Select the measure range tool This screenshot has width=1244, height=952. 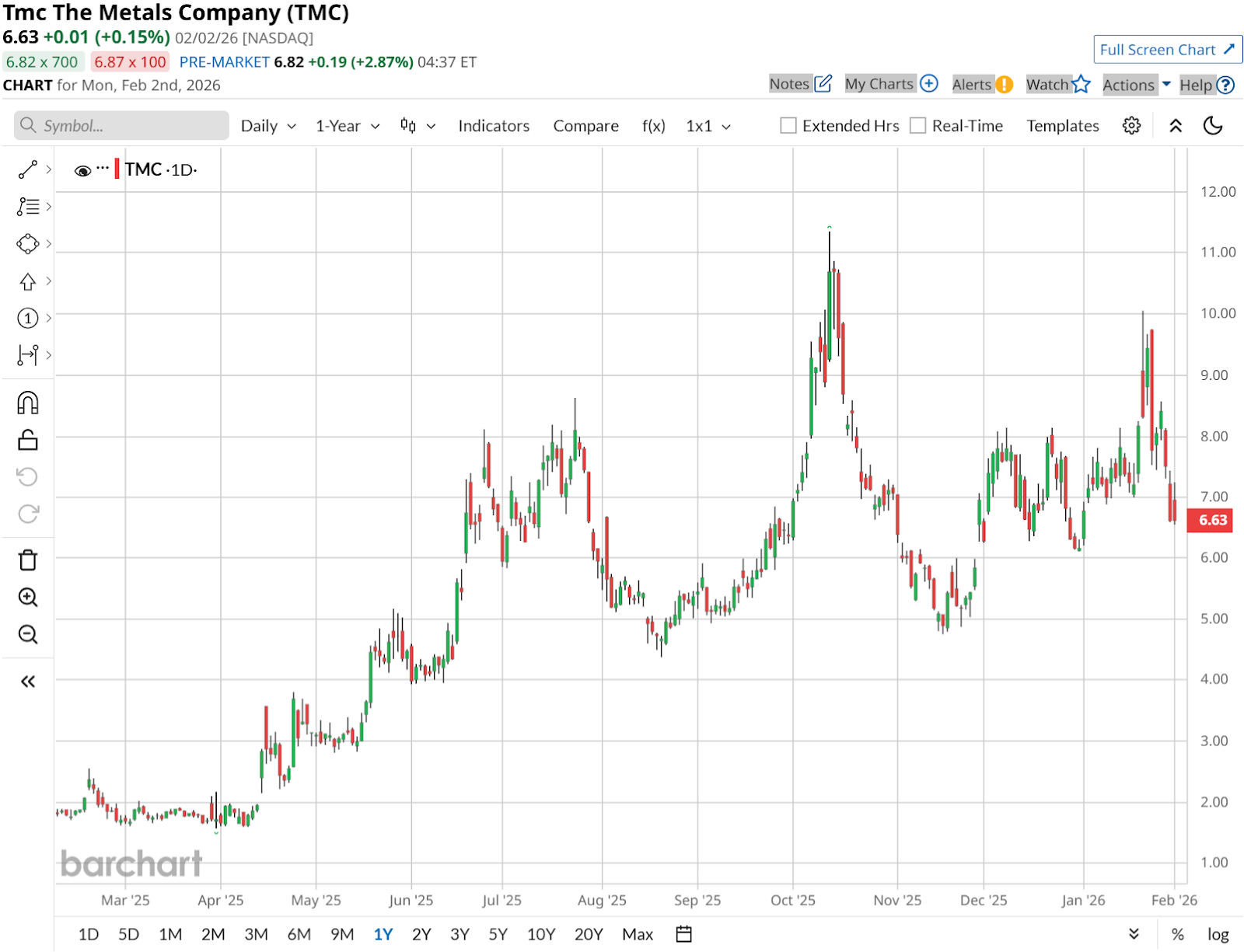27,355
